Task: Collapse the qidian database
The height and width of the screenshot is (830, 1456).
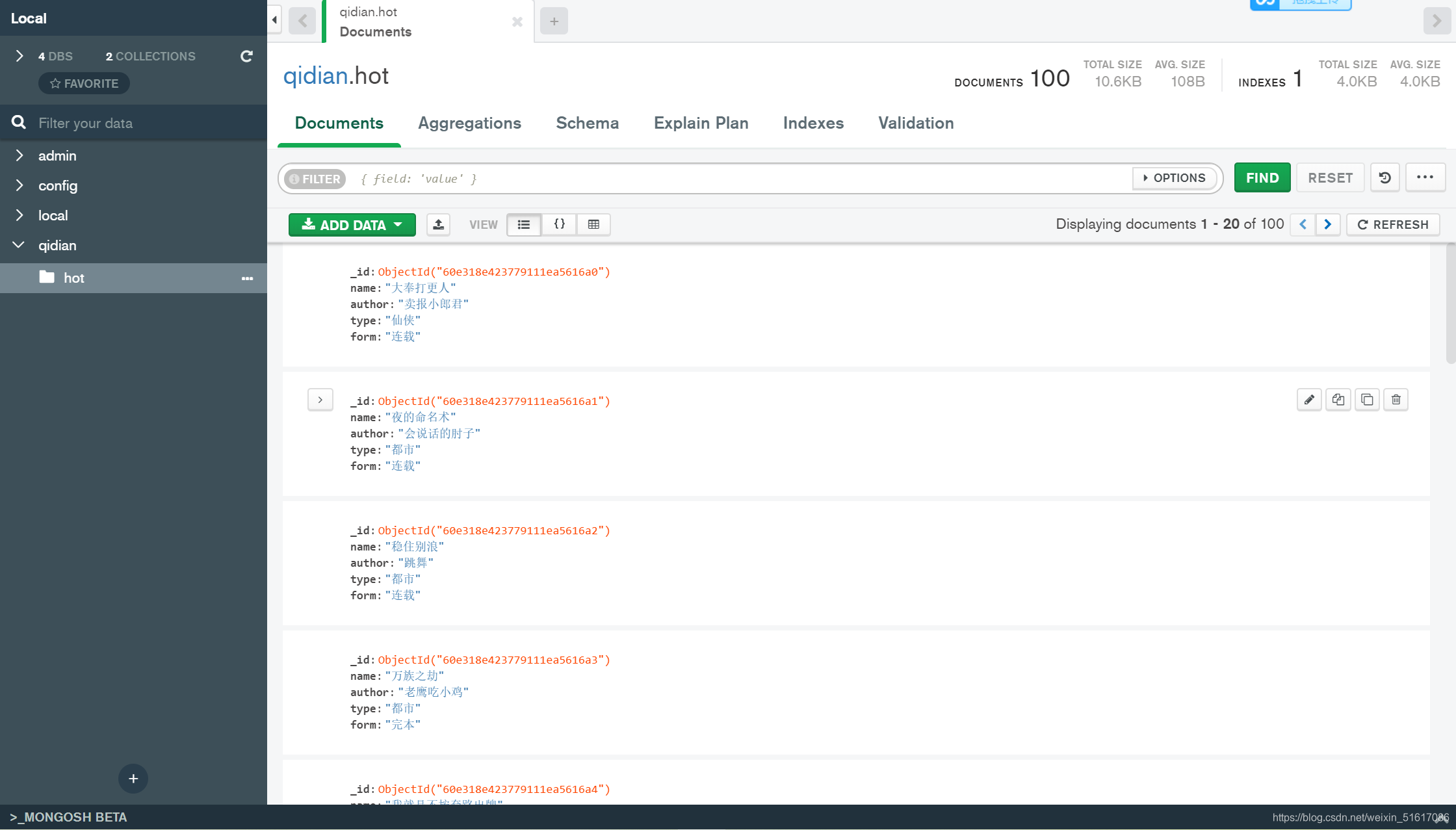Action: click(19, 246)
